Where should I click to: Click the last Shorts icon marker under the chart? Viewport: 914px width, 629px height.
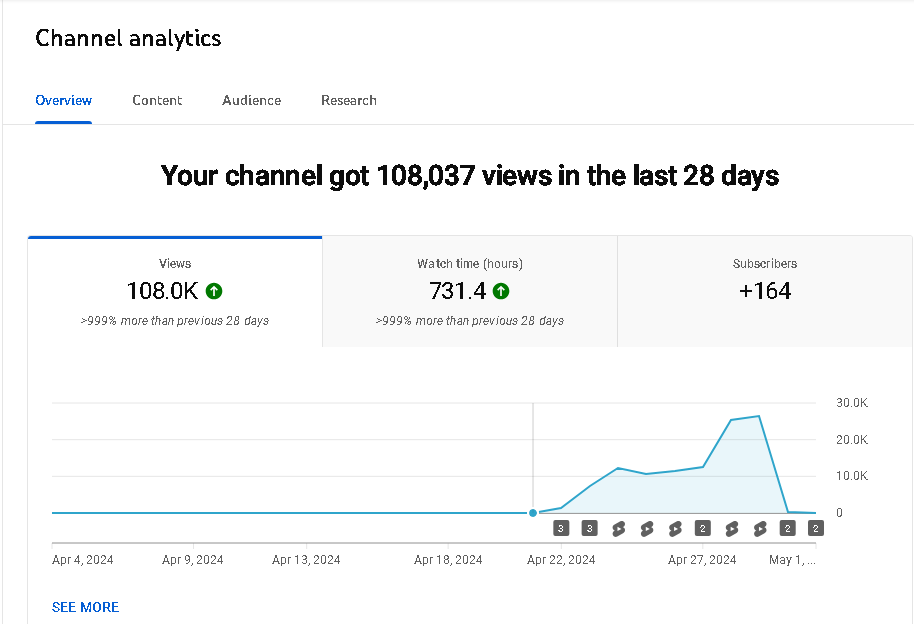(759, 529)
